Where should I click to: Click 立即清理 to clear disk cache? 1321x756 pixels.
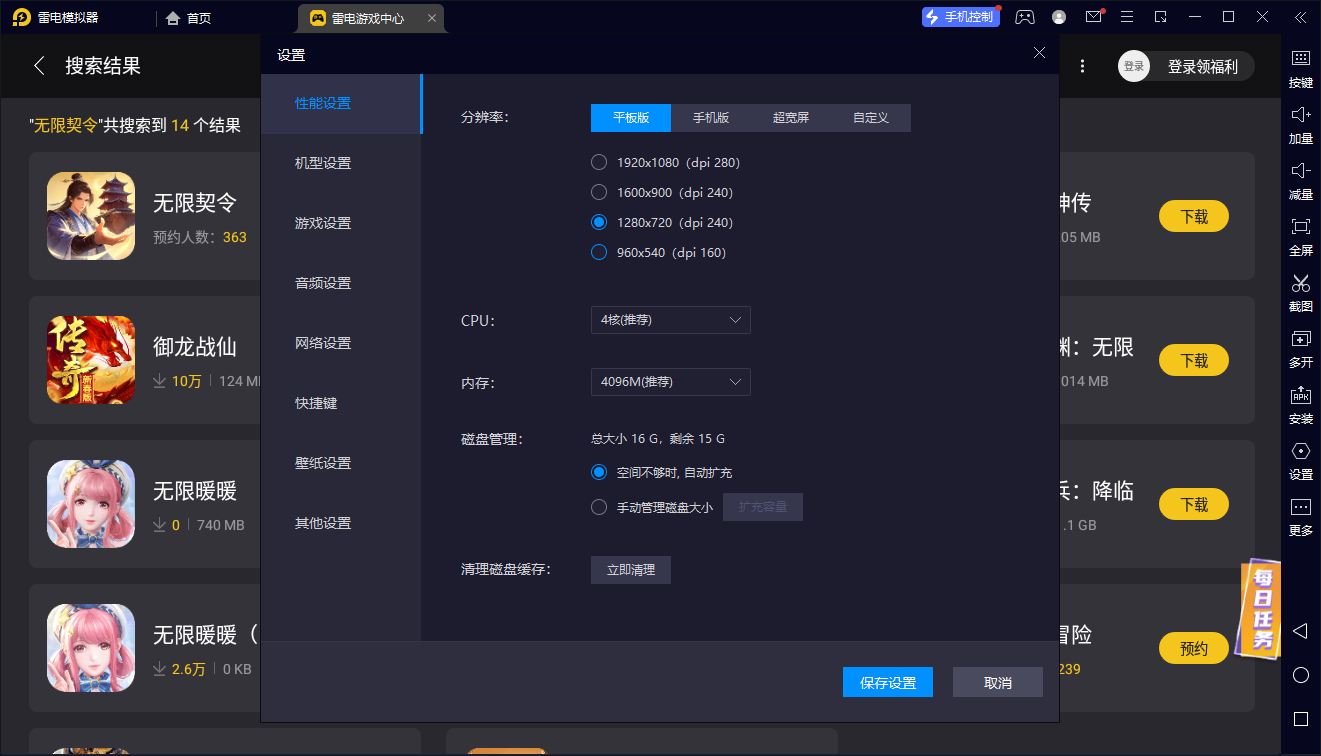tap(630, 569)
